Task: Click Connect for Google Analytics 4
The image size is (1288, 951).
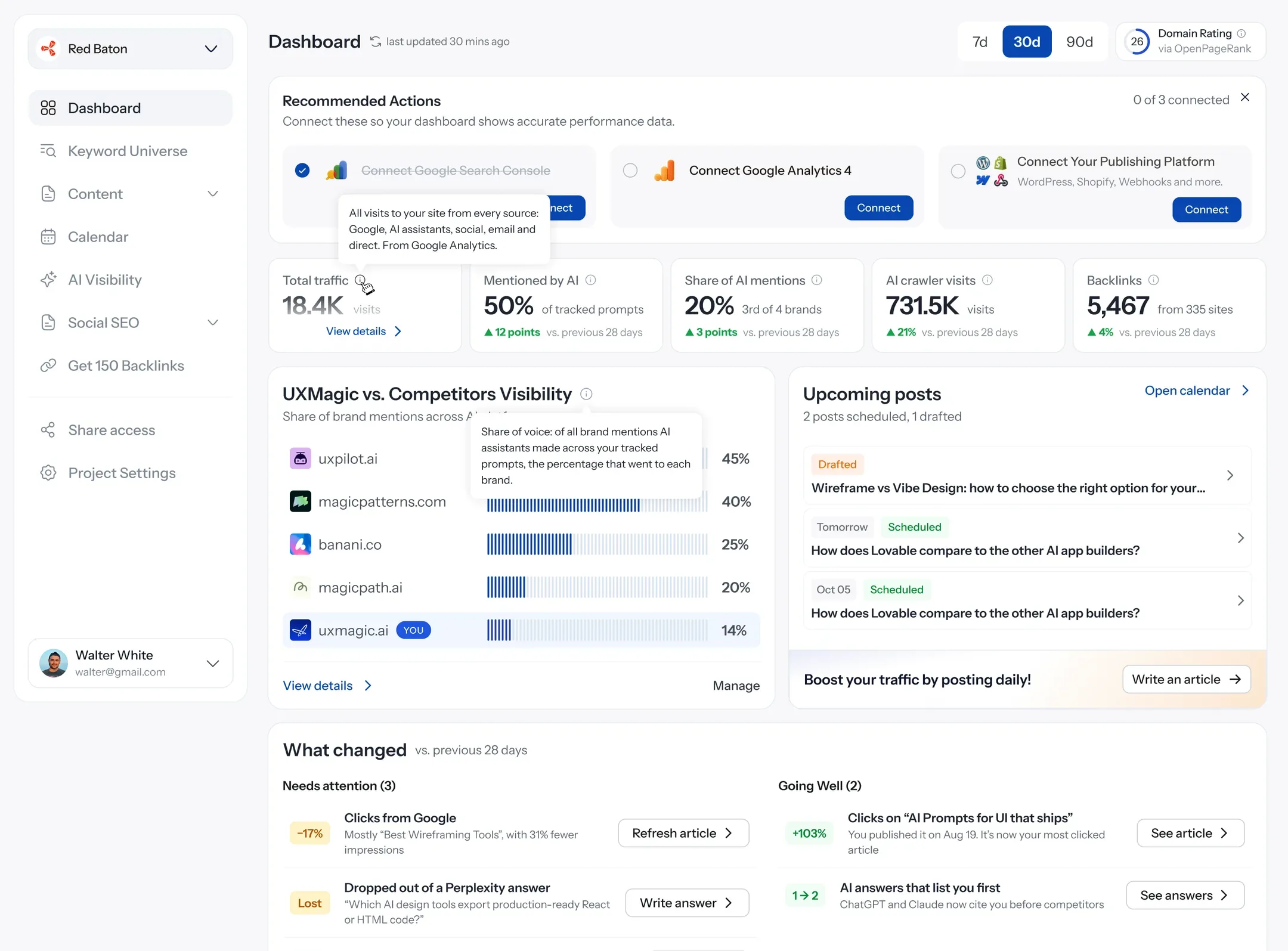Action: click(x=878, y=207)
